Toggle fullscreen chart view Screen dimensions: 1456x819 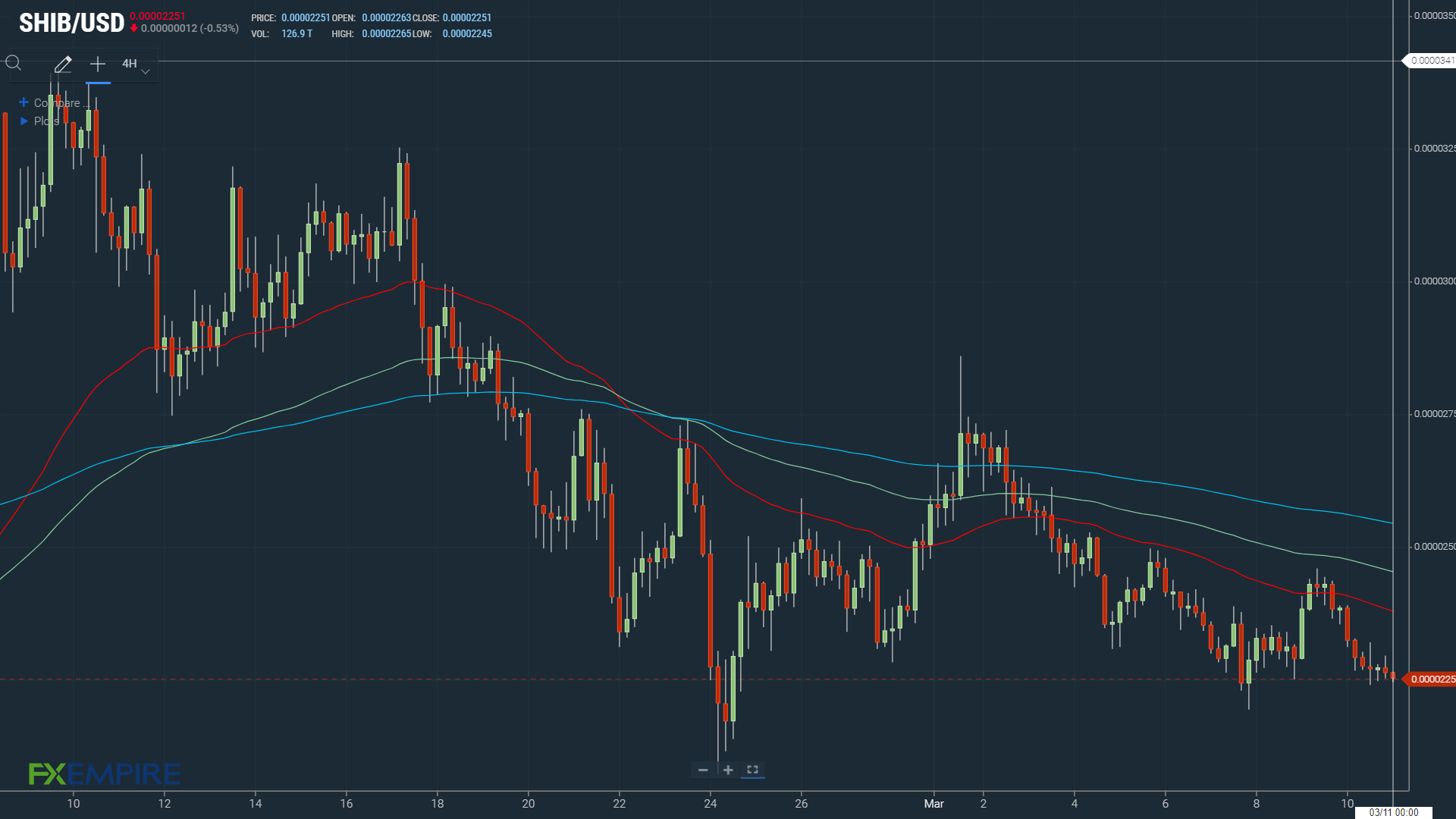click(752, 770)
